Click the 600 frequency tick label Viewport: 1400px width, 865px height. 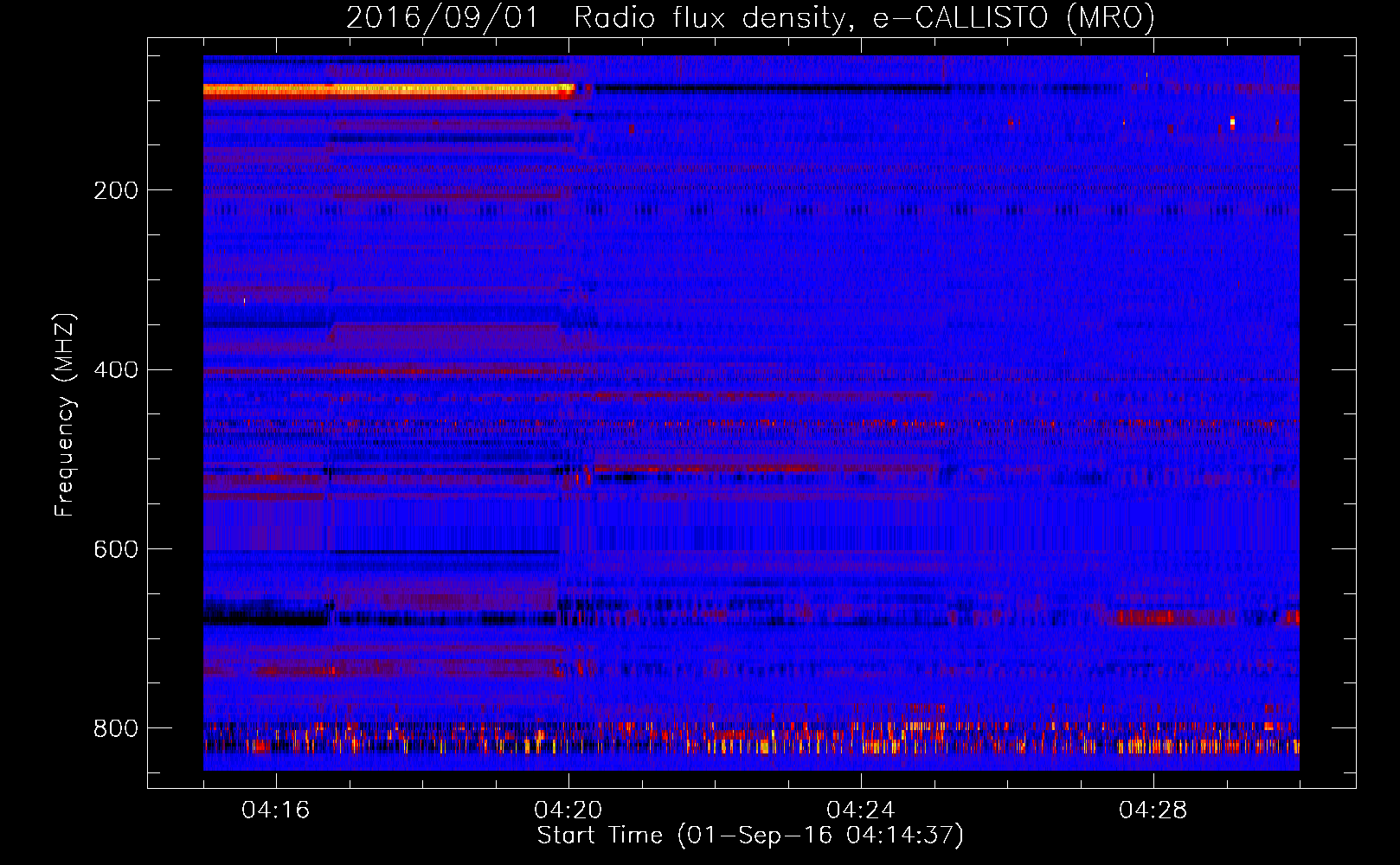(x=116, y=550)
